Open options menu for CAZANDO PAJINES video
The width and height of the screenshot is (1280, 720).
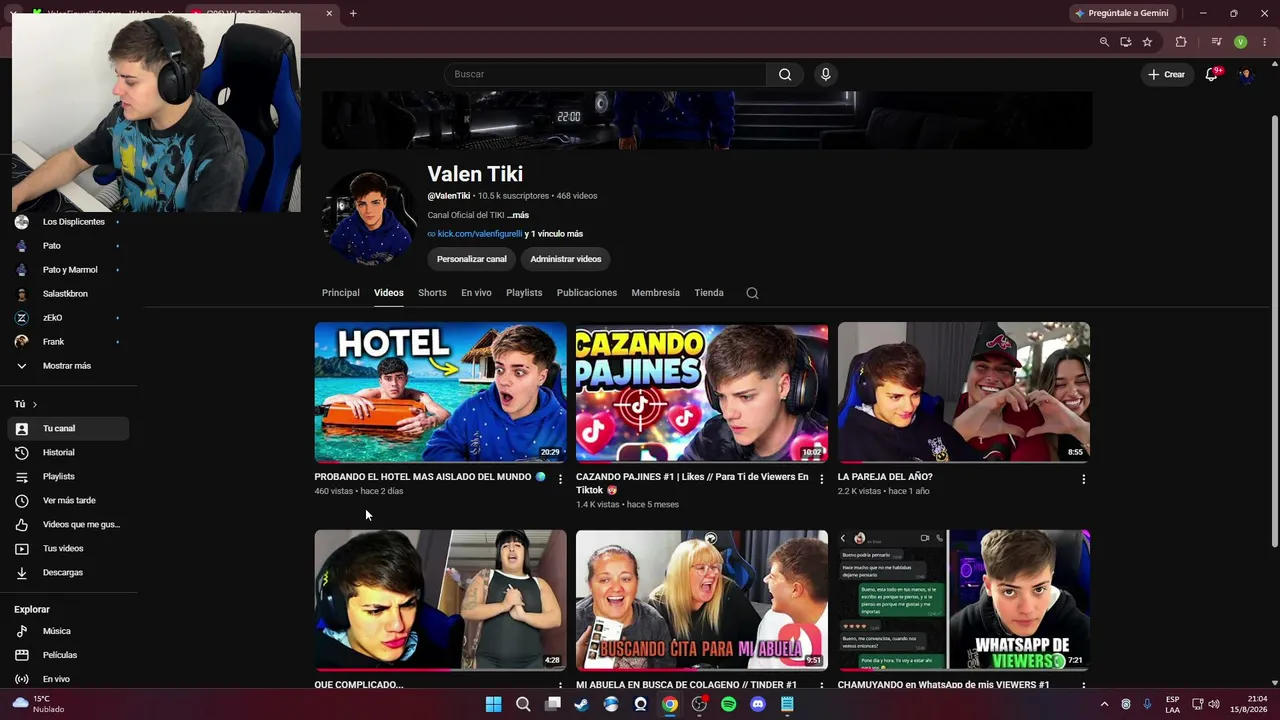[822, 479]
